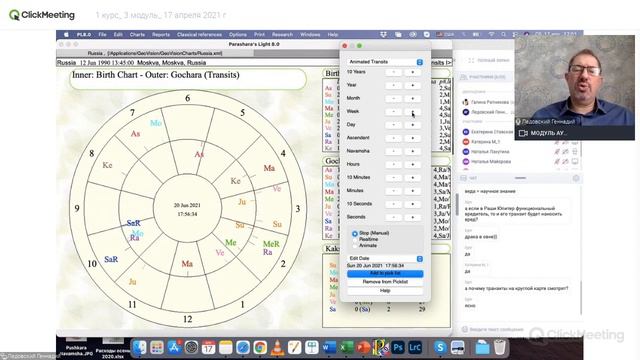Advance Minutes with plus button
Screen dimensions: 640x360
pos(413,191)
